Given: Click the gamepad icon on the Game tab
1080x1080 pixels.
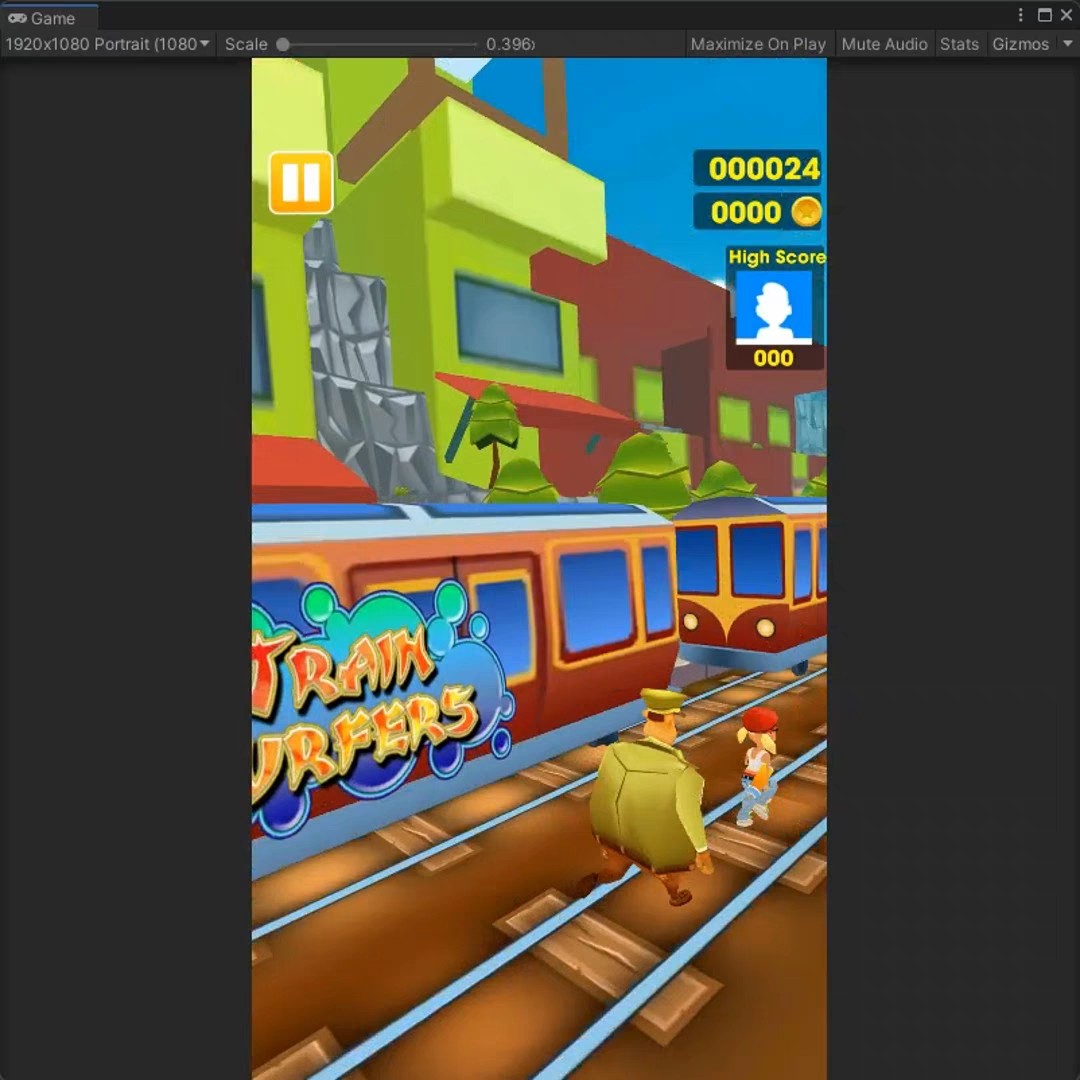Looking at the screenshot, I should 16,17.
